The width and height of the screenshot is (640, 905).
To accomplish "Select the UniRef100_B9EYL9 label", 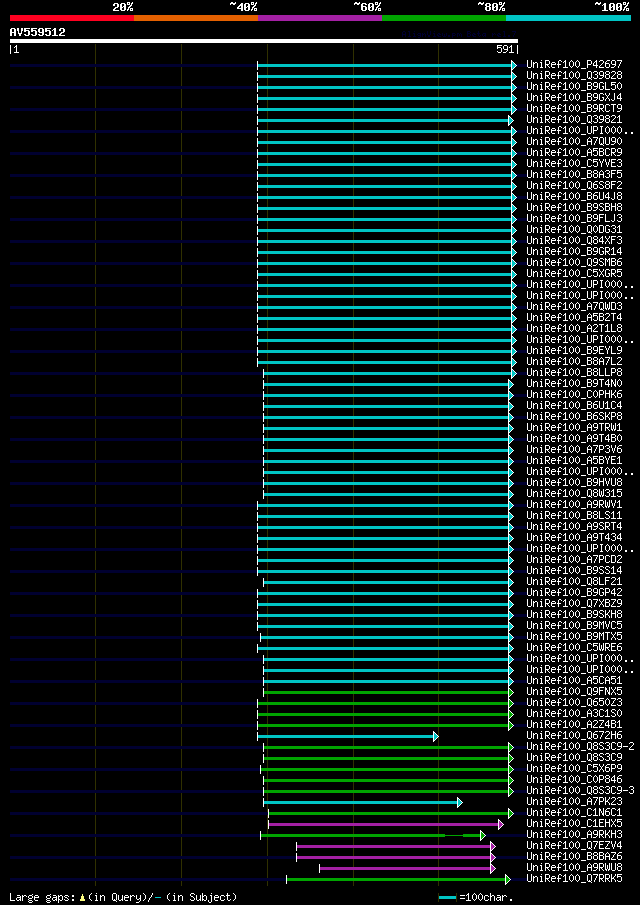I will [574, 350].
